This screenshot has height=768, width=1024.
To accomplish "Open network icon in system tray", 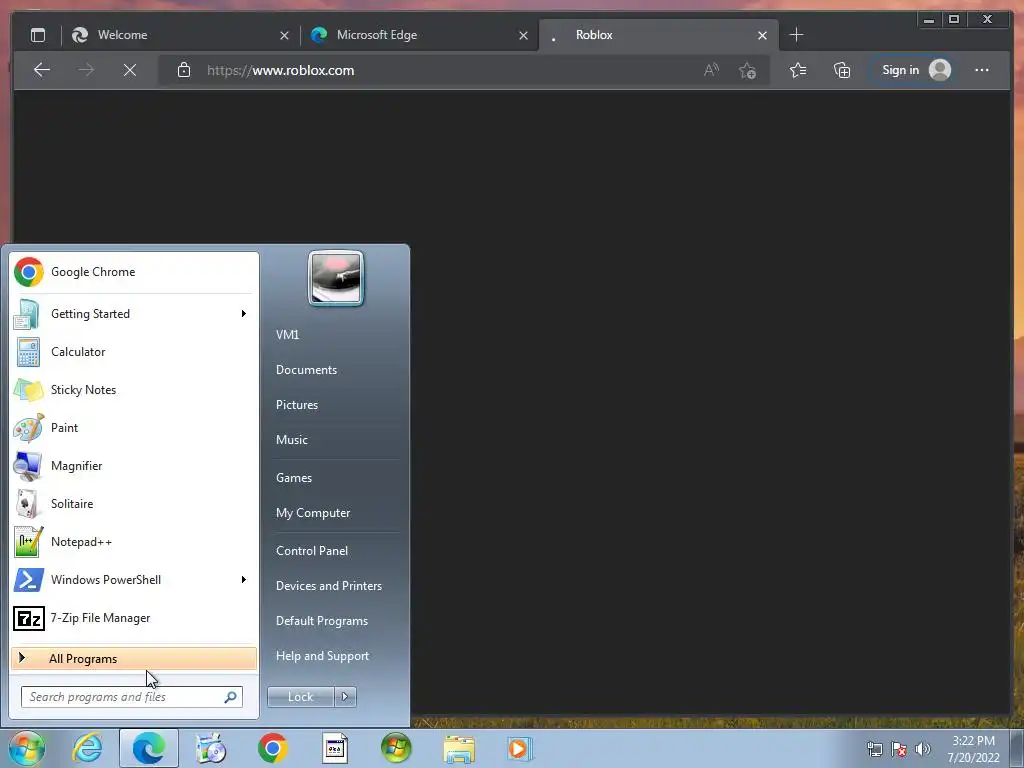I will point(874,749).
